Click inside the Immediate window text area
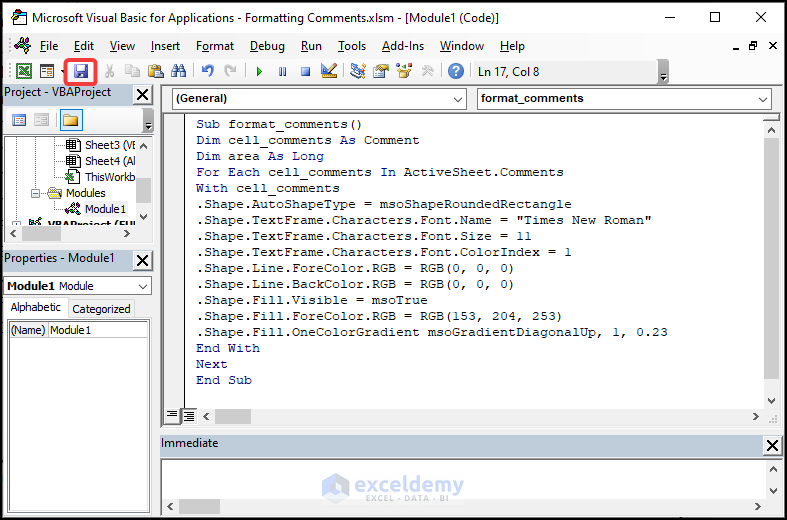The image size is (787, 520). pyautogui.click(x=463, y=478)
